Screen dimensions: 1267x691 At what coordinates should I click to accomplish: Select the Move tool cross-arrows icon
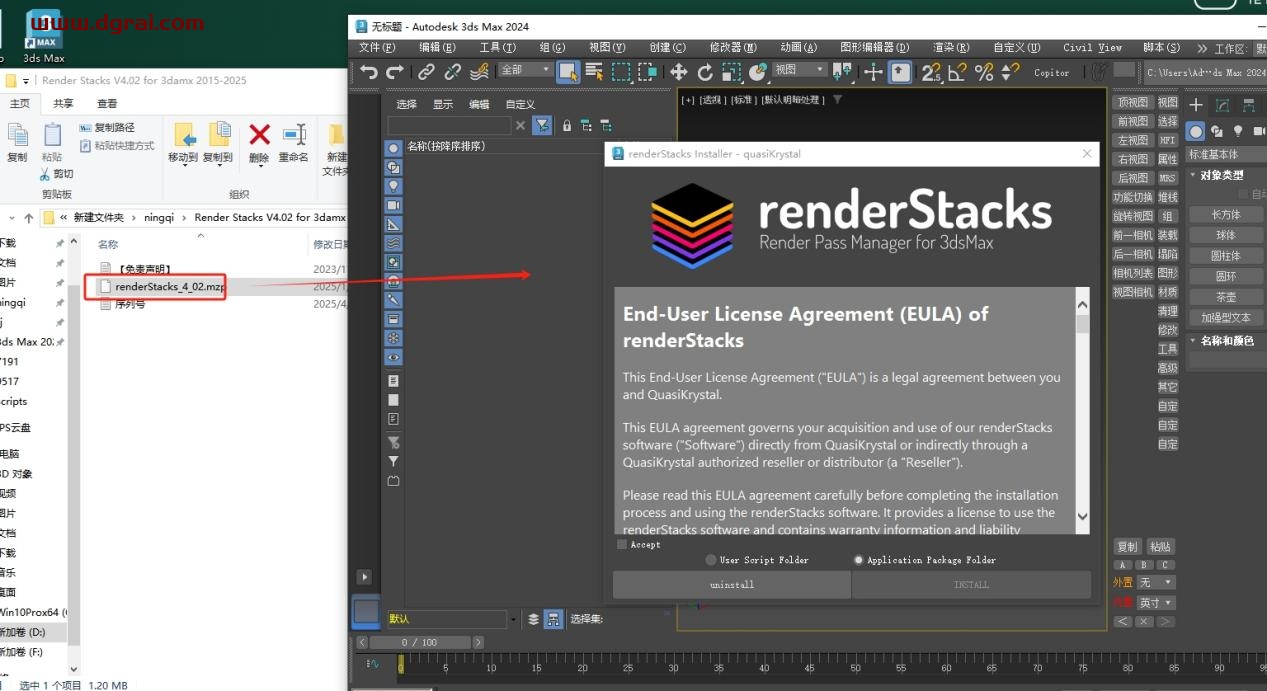click(679, 72)
